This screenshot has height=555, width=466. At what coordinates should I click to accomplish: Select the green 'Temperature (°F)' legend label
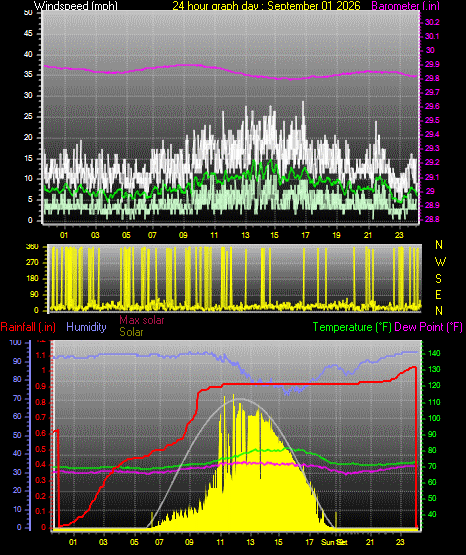(352, 327)
